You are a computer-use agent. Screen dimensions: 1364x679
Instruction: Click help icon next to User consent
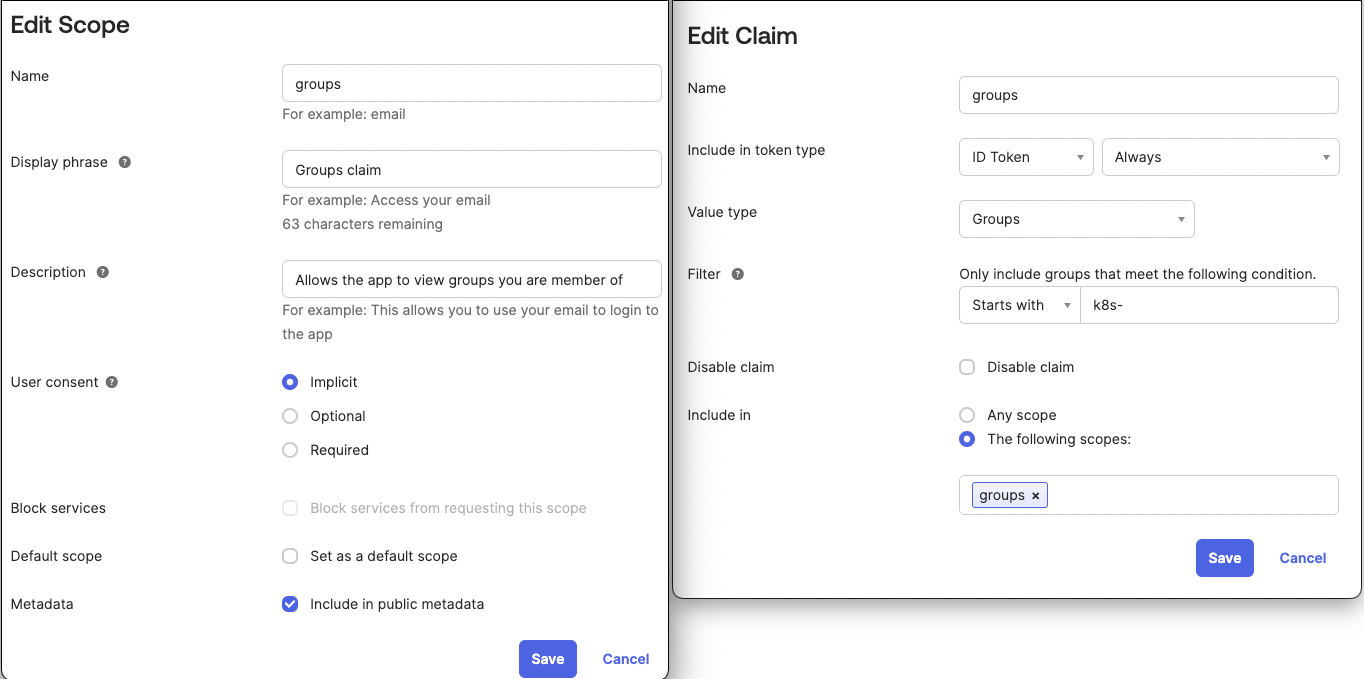tap(112, 382)
